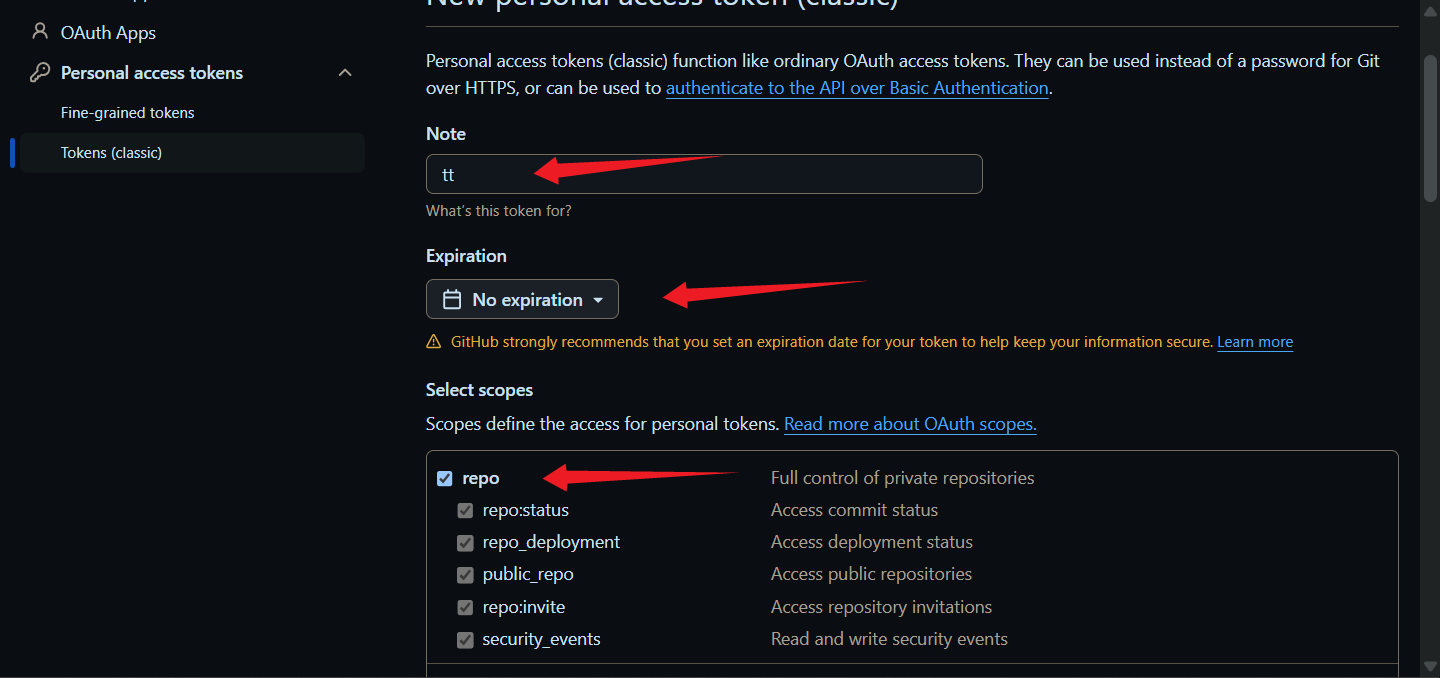The width and height of the screenshot is (1440, 678).
Task: Click the Personal access tokens key icon
Action: (x=40, y=73)
